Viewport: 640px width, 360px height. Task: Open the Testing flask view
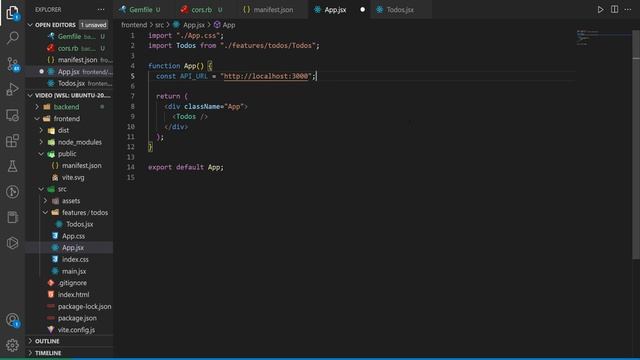pyautogui.click(x=12, y=166)
